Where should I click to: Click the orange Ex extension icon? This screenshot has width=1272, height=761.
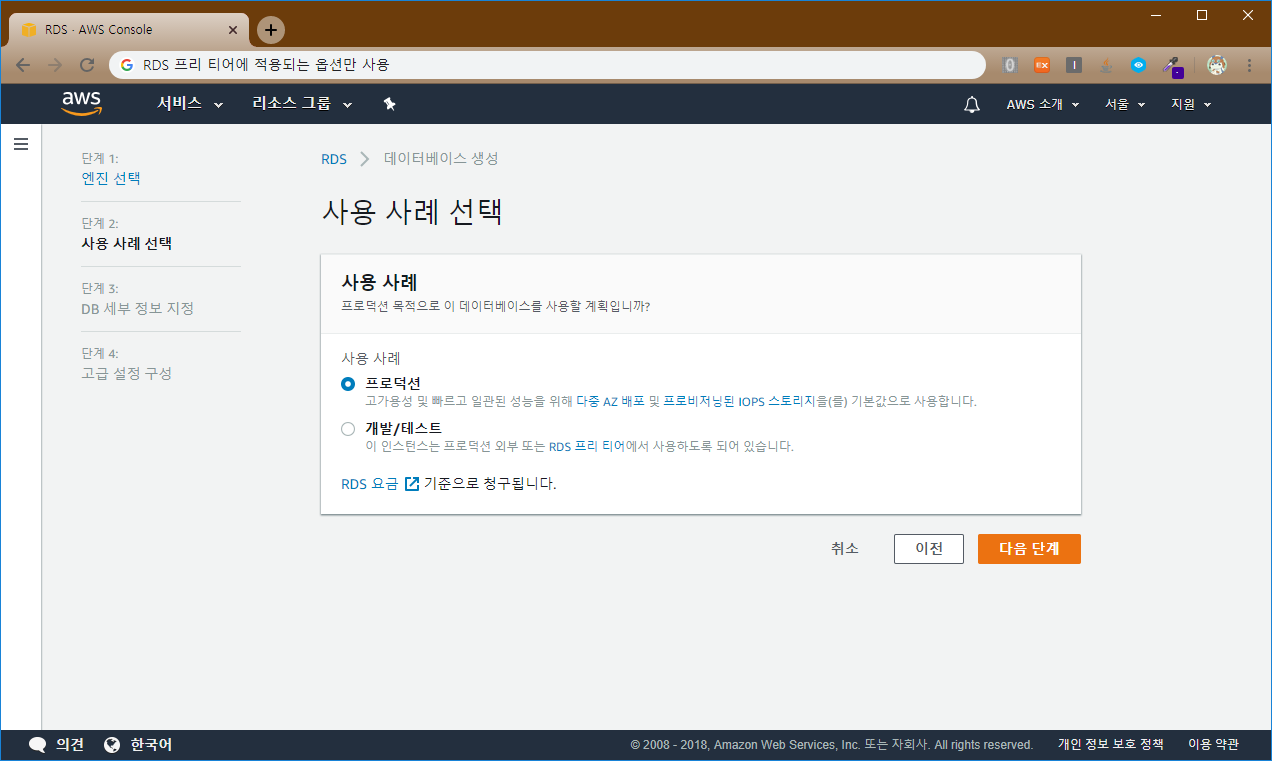pyautogui.click(x=1042, y=65)
